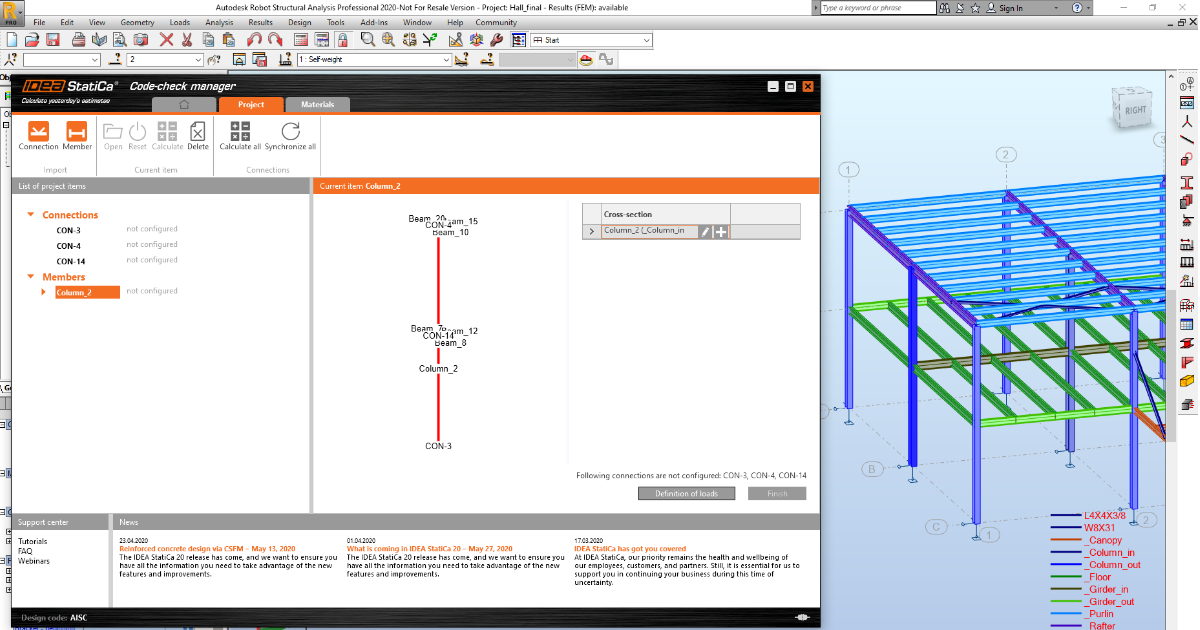Click the home tab icon in Code-check manager
The height and width of the screenshot is (630, 1200).
click(183, 104)
